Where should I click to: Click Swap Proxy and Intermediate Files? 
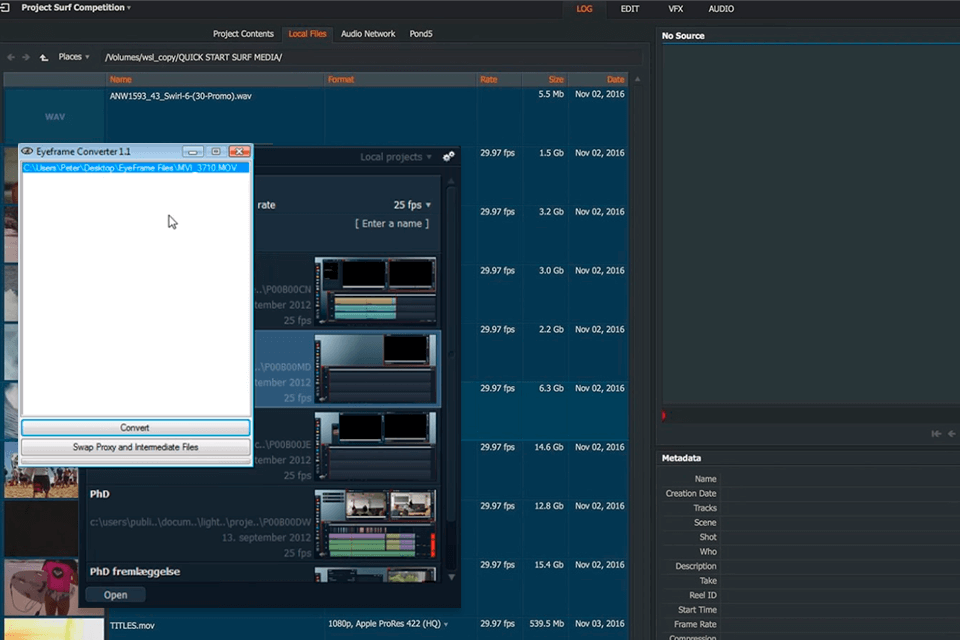135,447
